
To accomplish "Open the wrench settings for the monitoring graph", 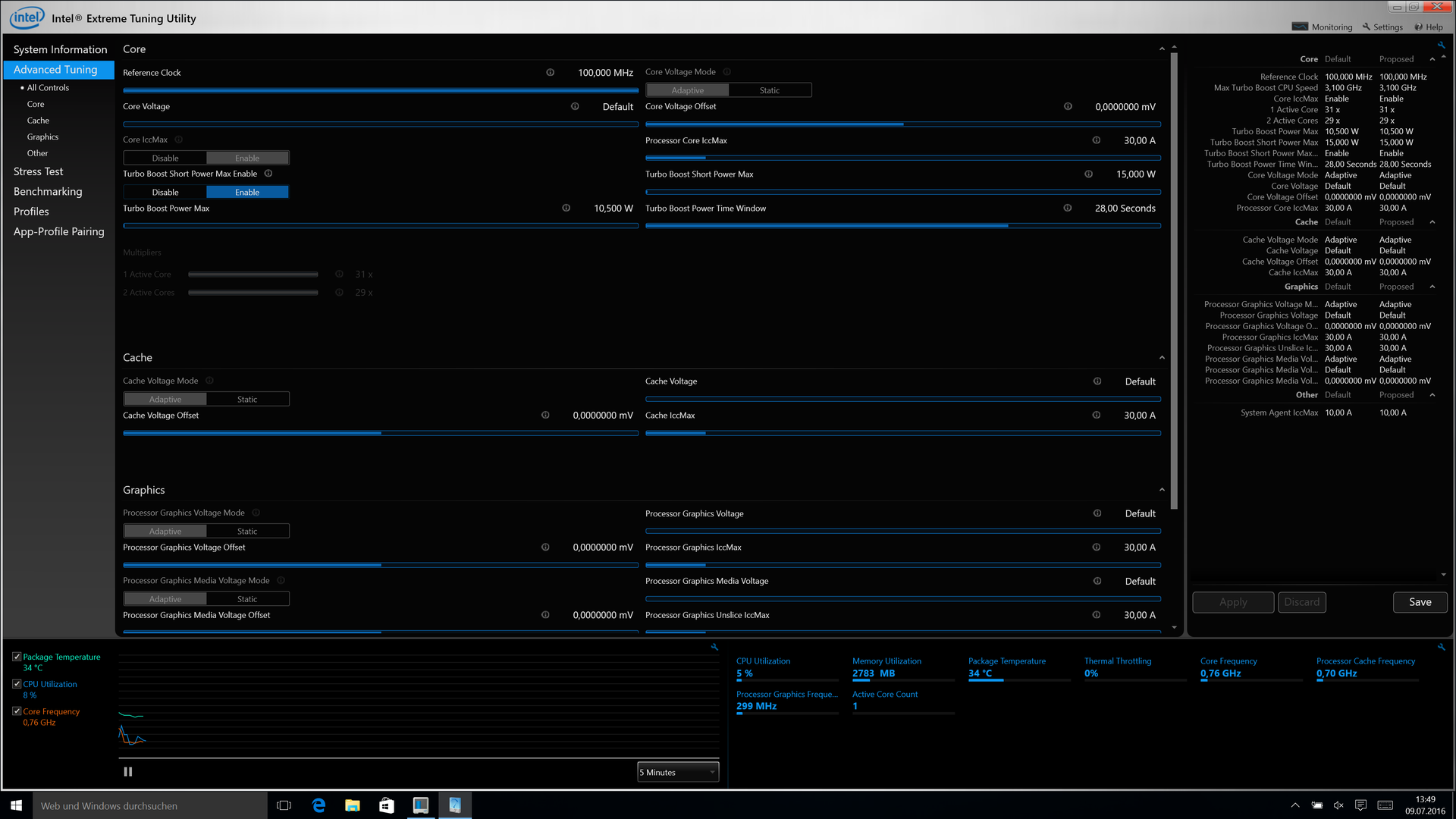I will [714, 647].
